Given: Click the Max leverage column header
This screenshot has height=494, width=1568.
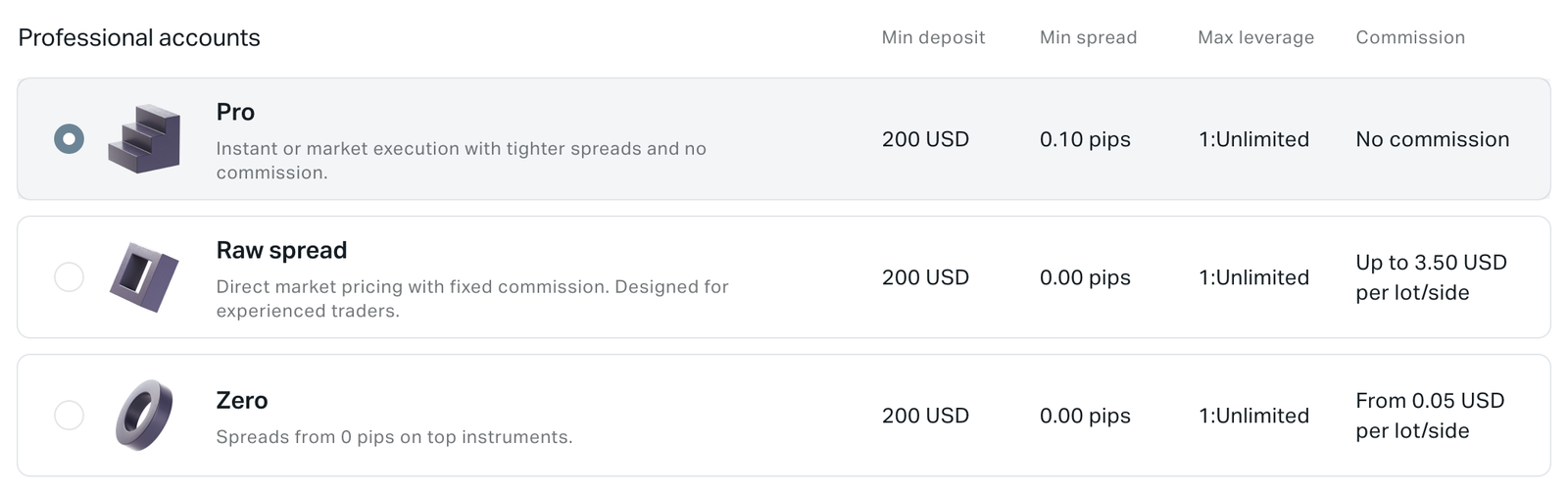Looking at the screenshot, I should point(1255,38).
